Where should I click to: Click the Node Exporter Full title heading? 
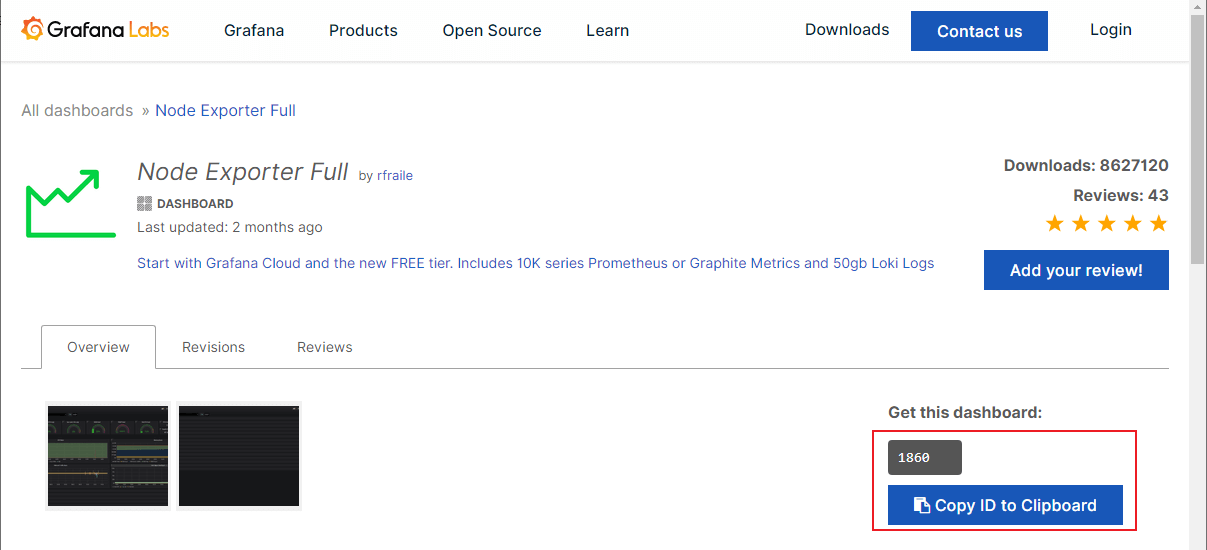(x=243, y=171)
